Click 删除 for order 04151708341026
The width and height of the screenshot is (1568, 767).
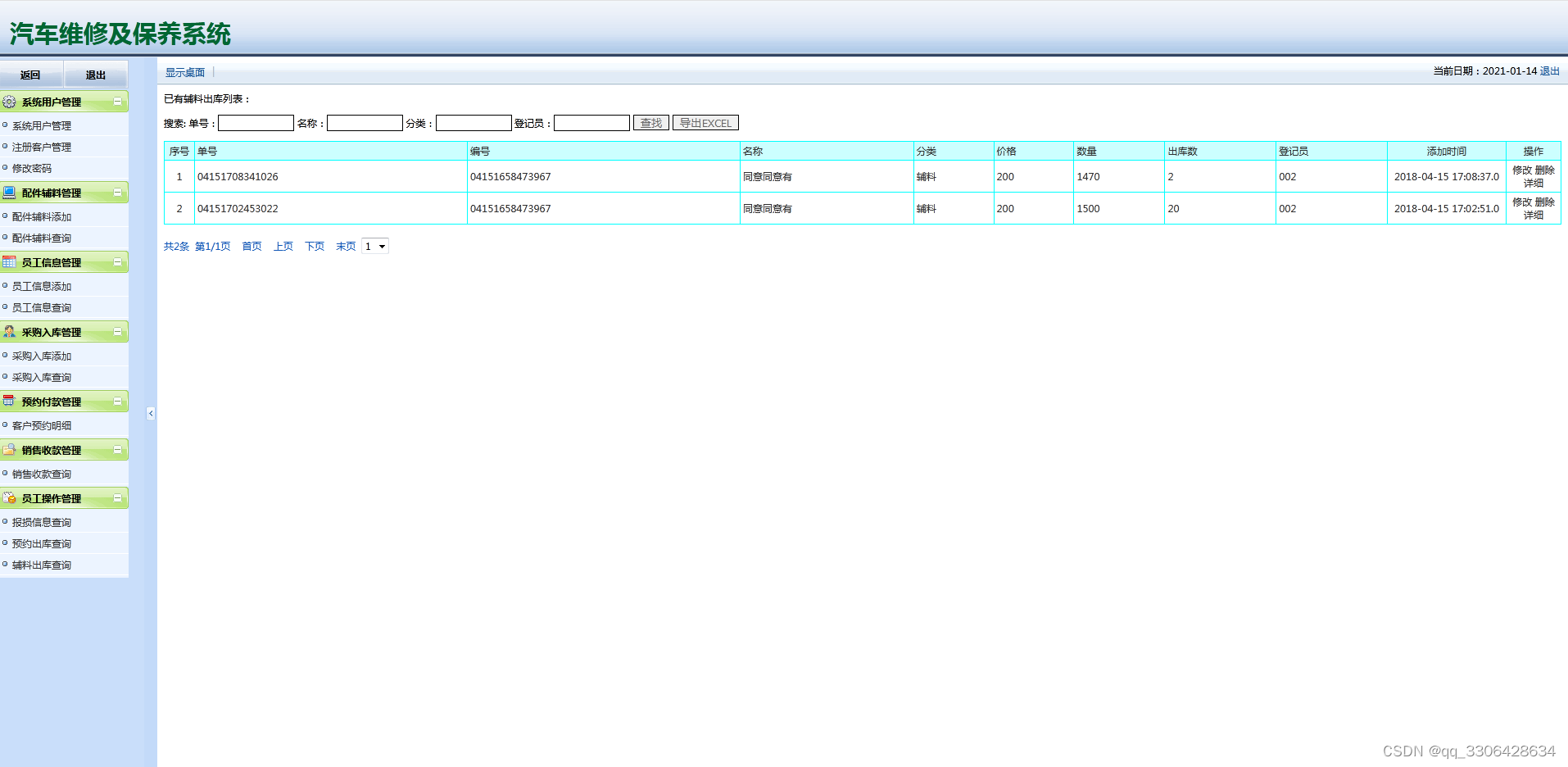[1544, 170]
